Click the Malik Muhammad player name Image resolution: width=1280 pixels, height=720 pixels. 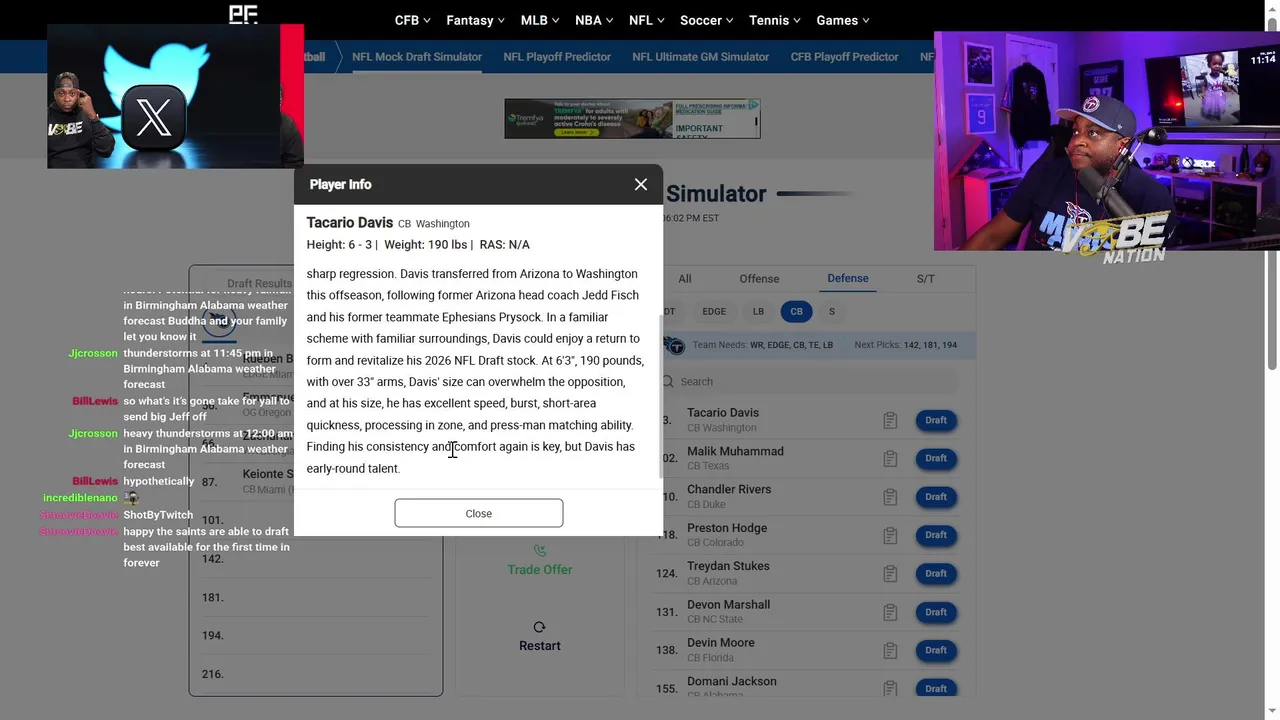tap(735, 451)
